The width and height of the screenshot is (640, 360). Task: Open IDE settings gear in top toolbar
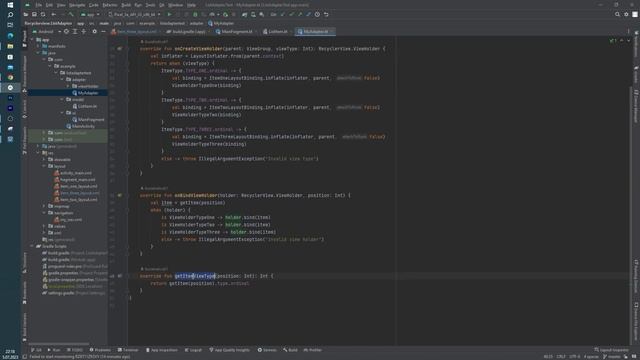[x=626, y=14]
